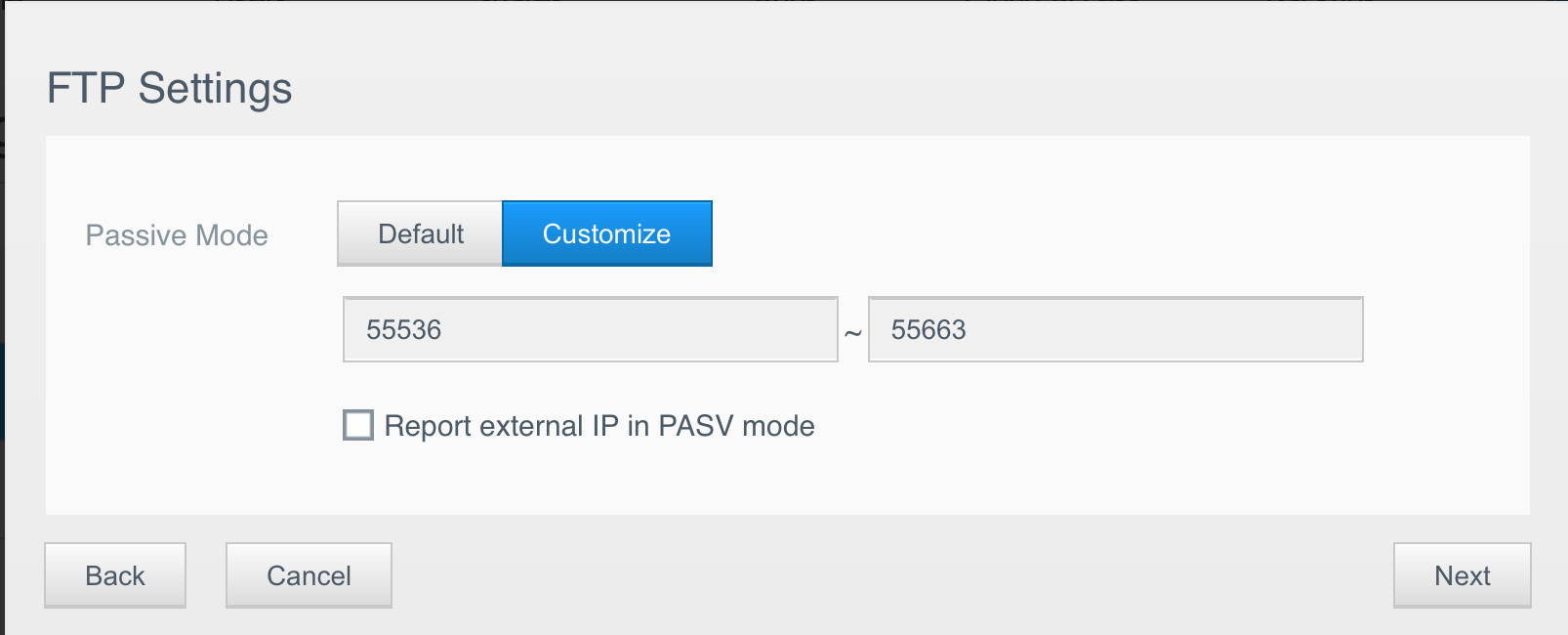Click the "Report external IP in PASV mode" label
The height and width of the screenshot is (635, 1568).
pos(599,426)
